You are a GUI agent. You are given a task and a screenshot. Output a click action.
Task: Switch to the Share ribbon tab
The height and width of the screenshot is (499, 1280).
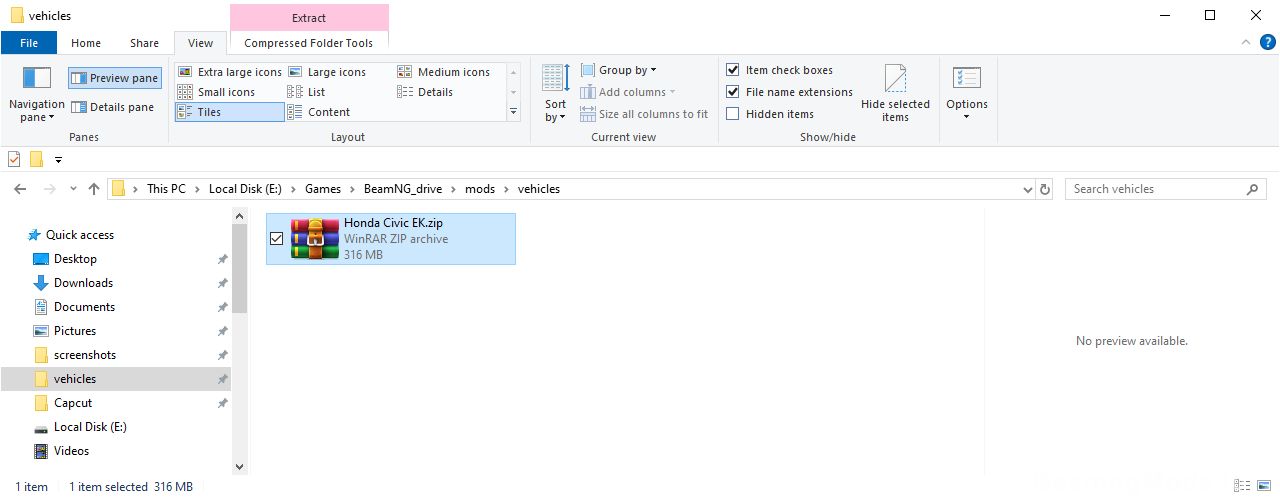point(144,43)
